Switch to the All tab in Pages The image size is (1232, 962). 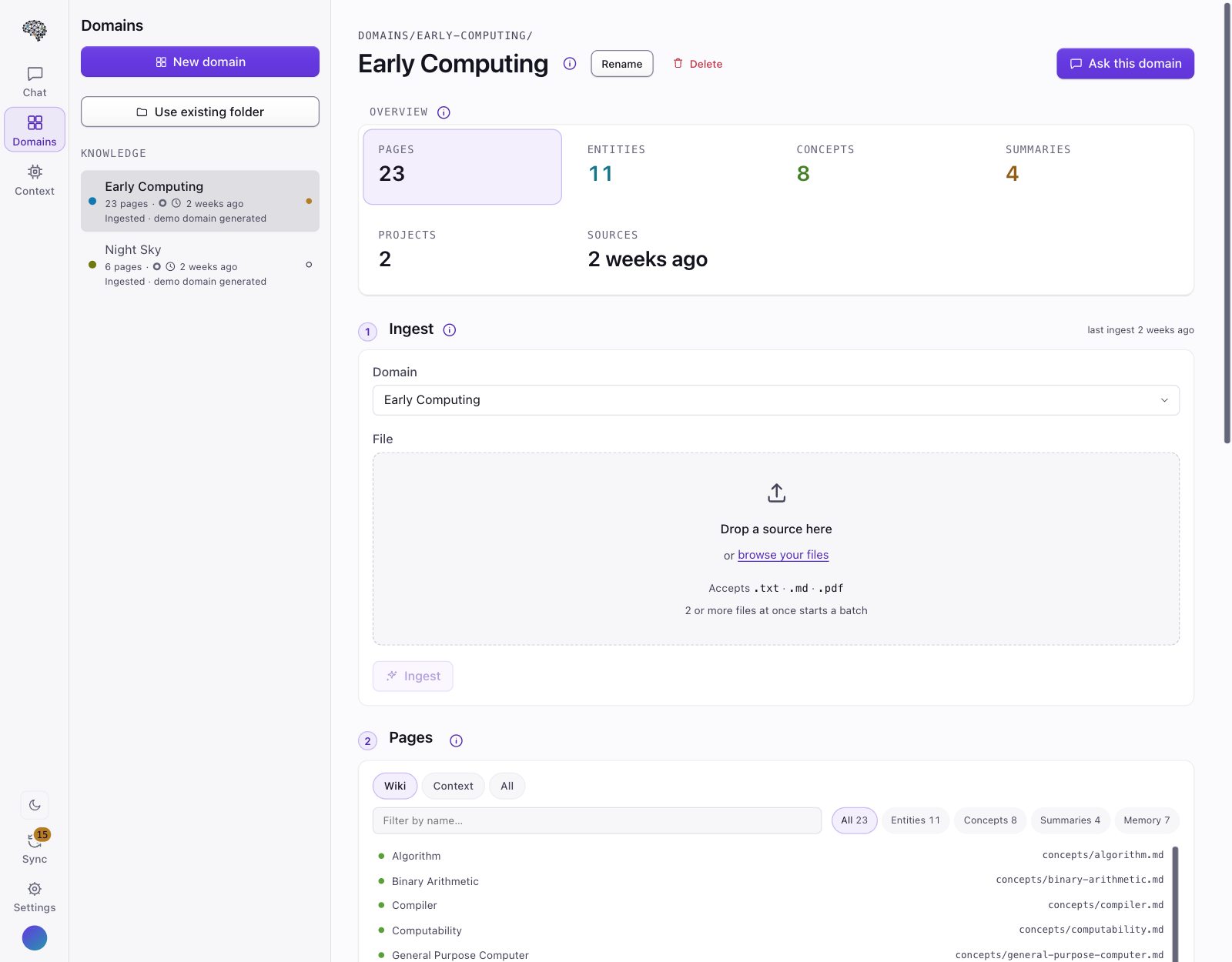pos(507,786)
